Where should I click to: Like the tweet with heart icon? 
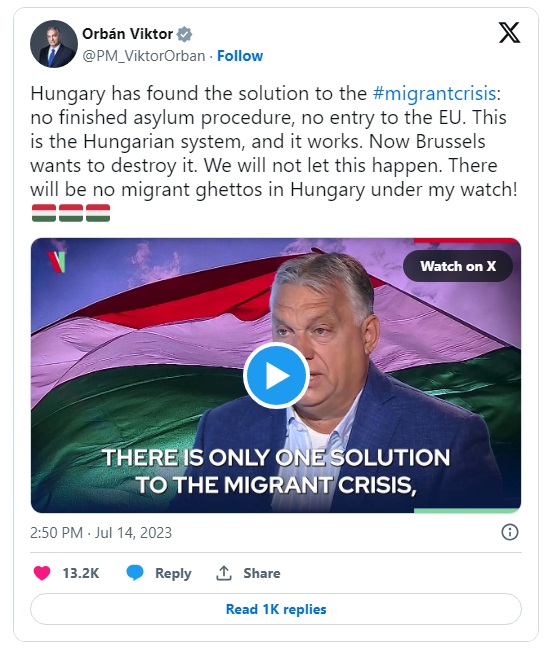[42, 573]
